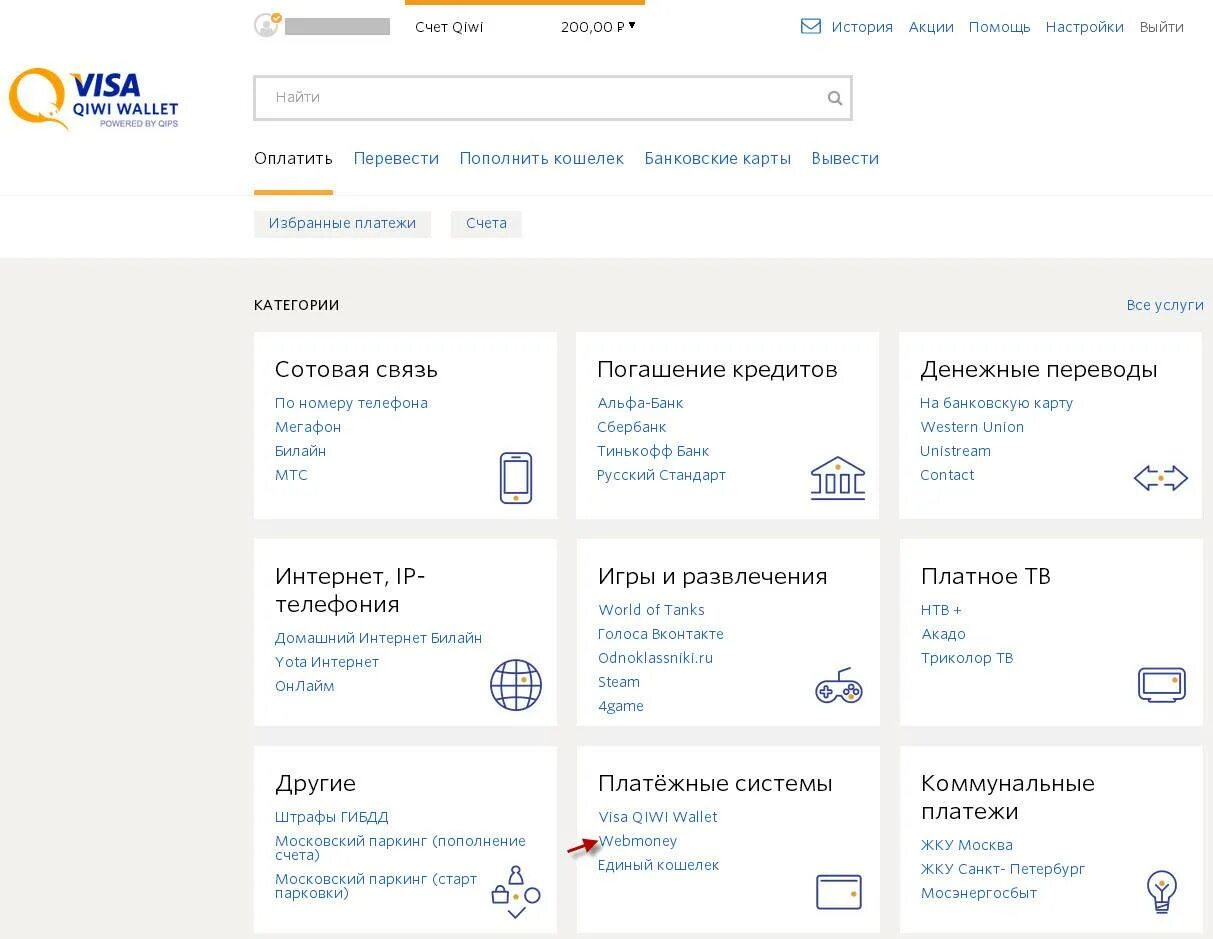Select the Оплатить tab
This screenshot has width=1213, height=939.
tap(293, 158)
